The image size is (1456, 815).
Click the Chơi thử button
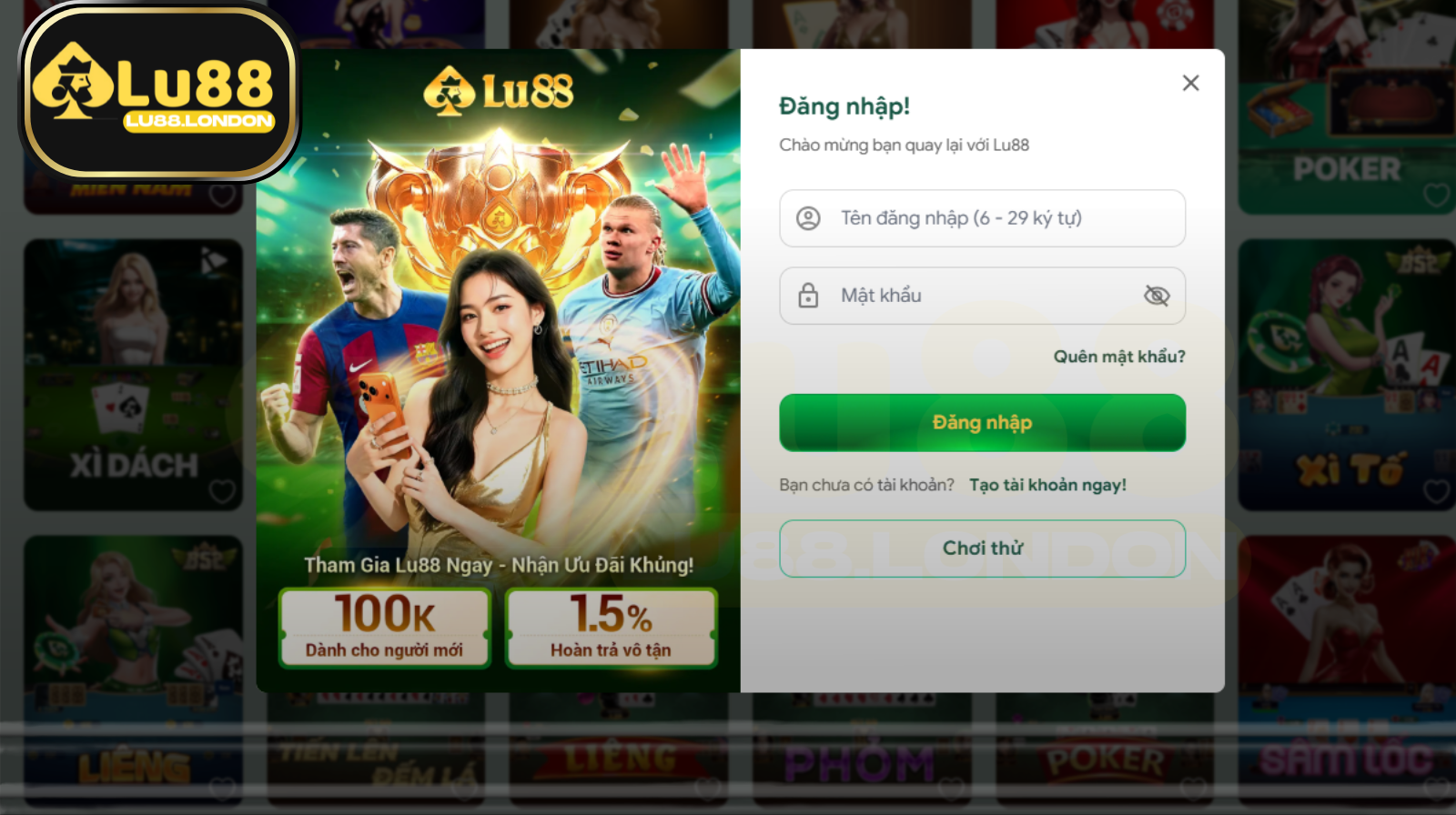coord(982,548)
